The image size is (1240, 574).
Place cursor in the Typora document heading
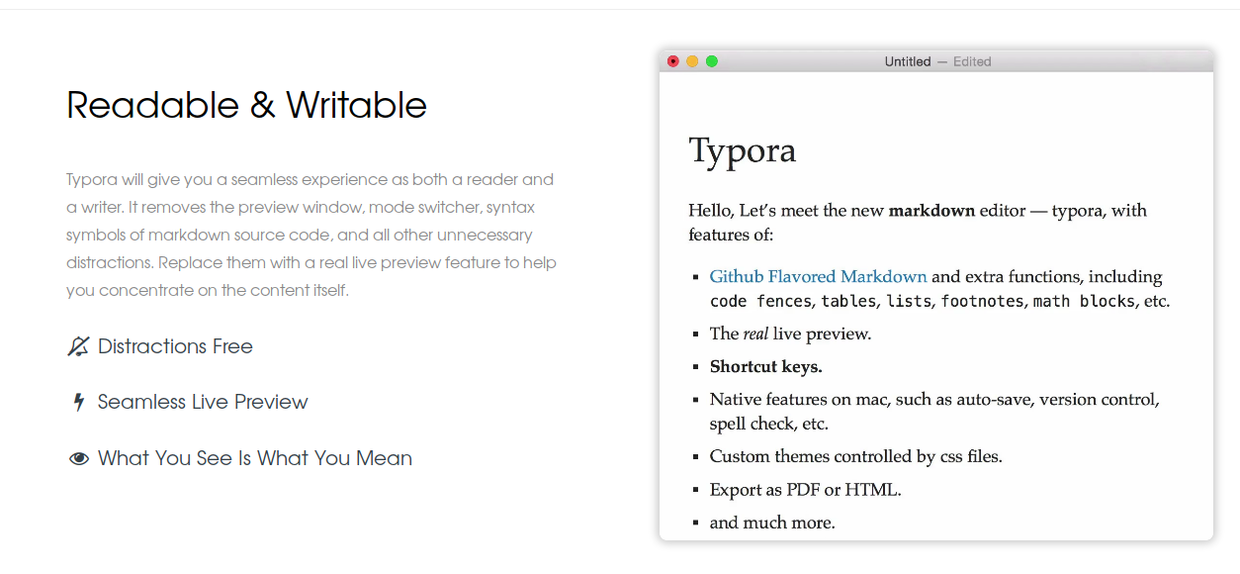742,151
